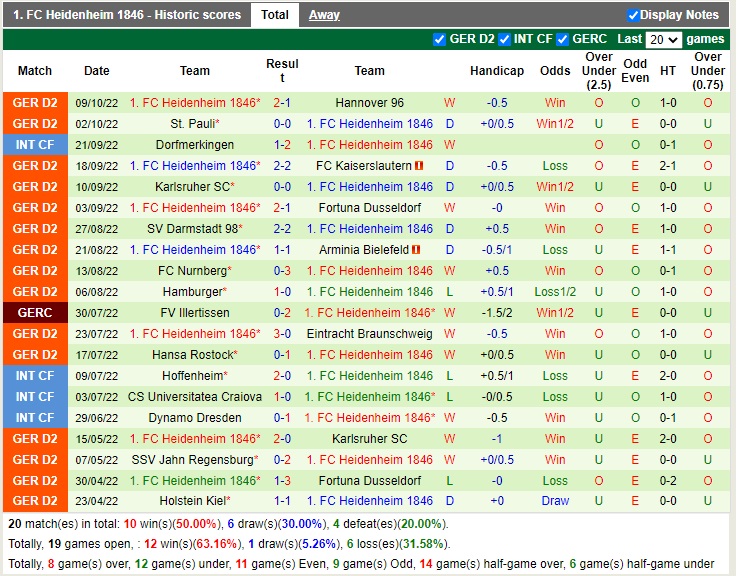Click GER D2 league label in 09/10/22 row
Viewport: 737px width, 576px height.
click(35, 103)
